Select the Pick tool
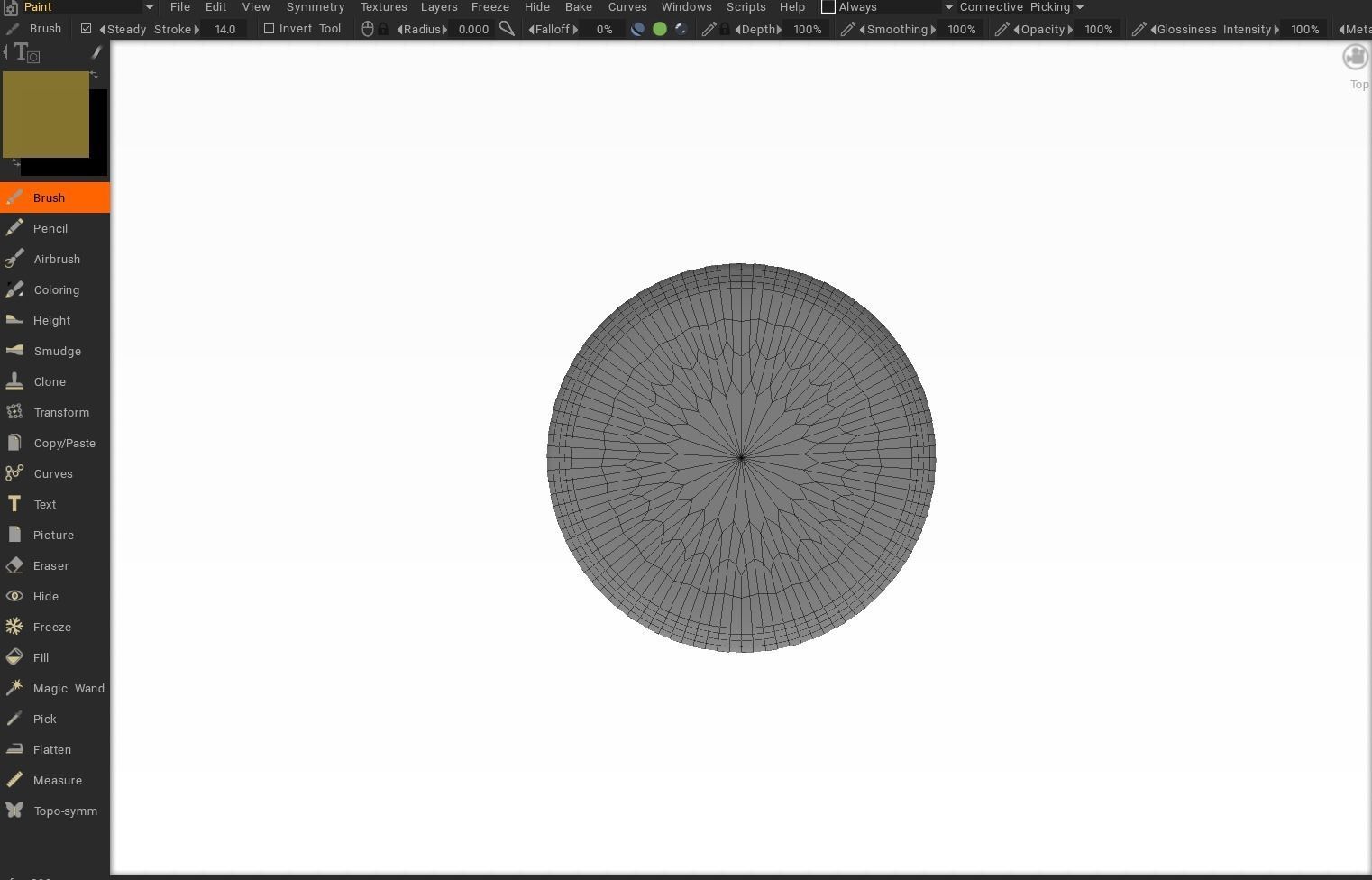This screenshot has height=880, width=1372. point(55,719)
